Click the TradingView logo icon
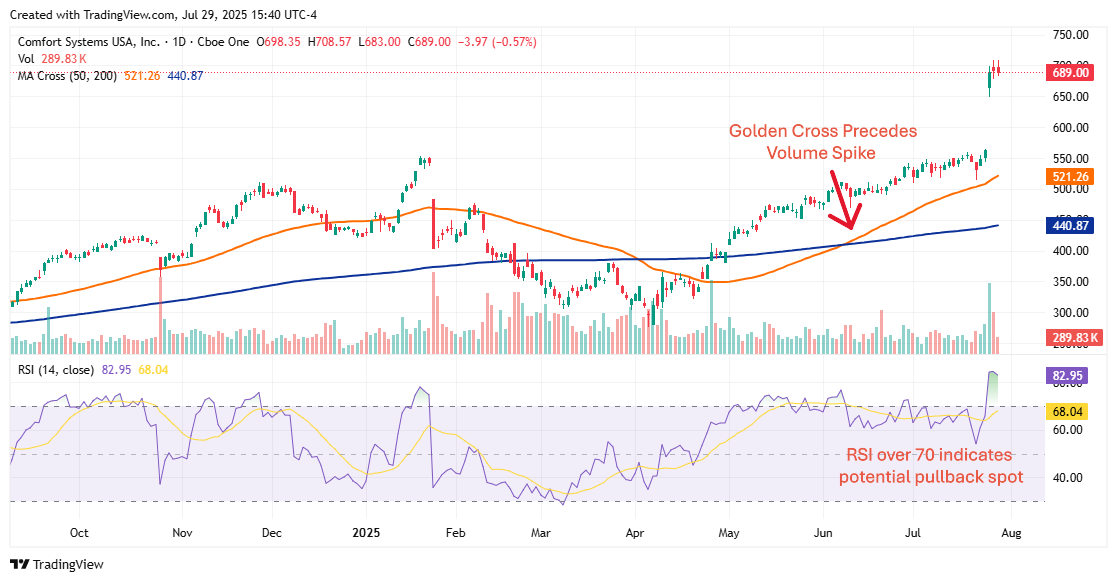 [20, 564]
